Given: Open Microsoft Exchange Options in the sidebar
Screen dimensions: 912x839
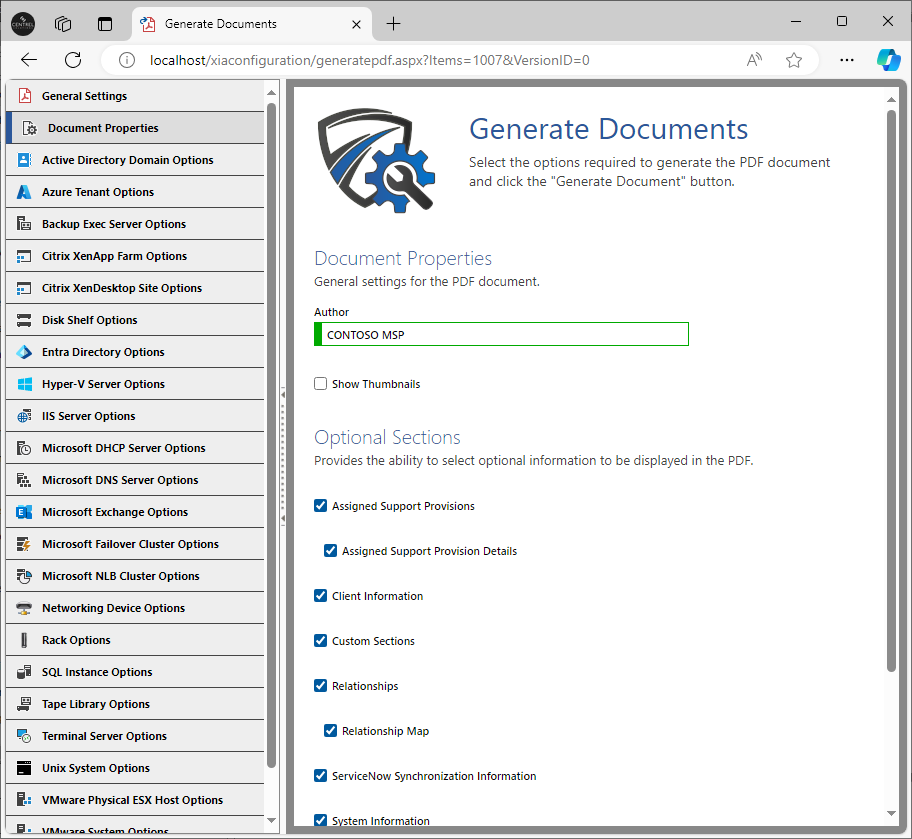Looking at the screenshot, I should (135, 512).
